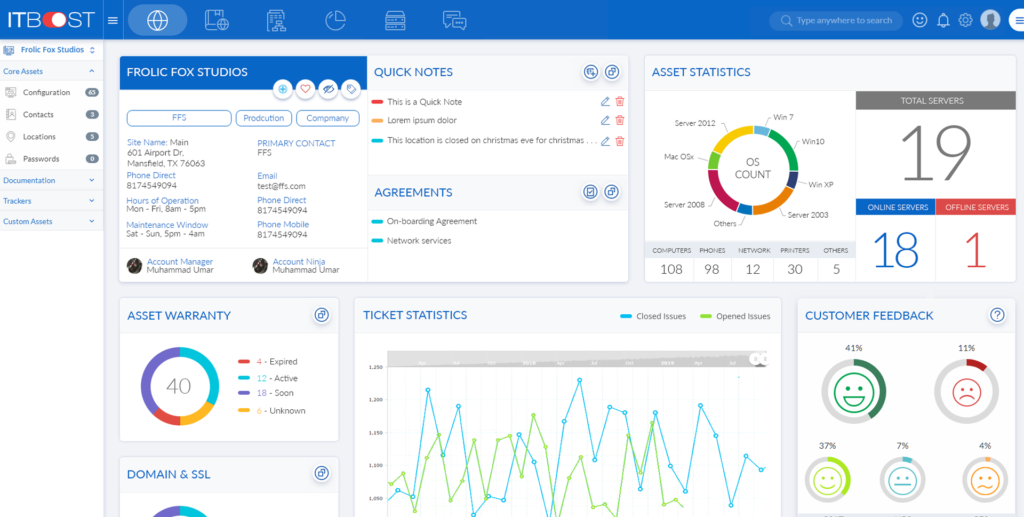This screenshot has width=1024, height=517.
Task: Click the smiley face feedback icon
Action: pyautogui.click(x=920, y=20)
